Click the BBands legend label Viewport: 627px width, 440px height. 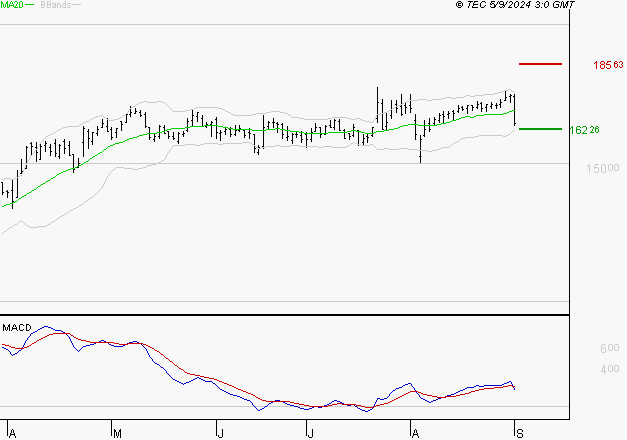pos(56,5)
